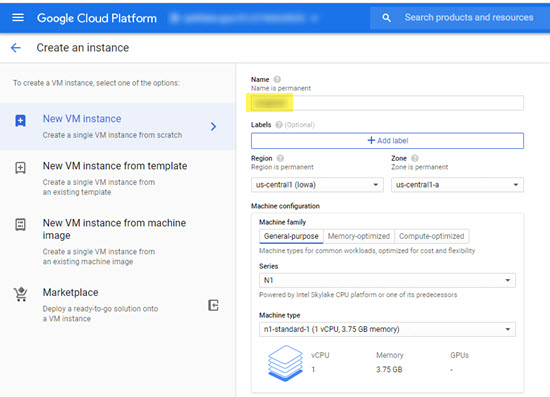Click the 'Machine types for common workloads' description
The image size is (550, 397).
click(367, 251)
